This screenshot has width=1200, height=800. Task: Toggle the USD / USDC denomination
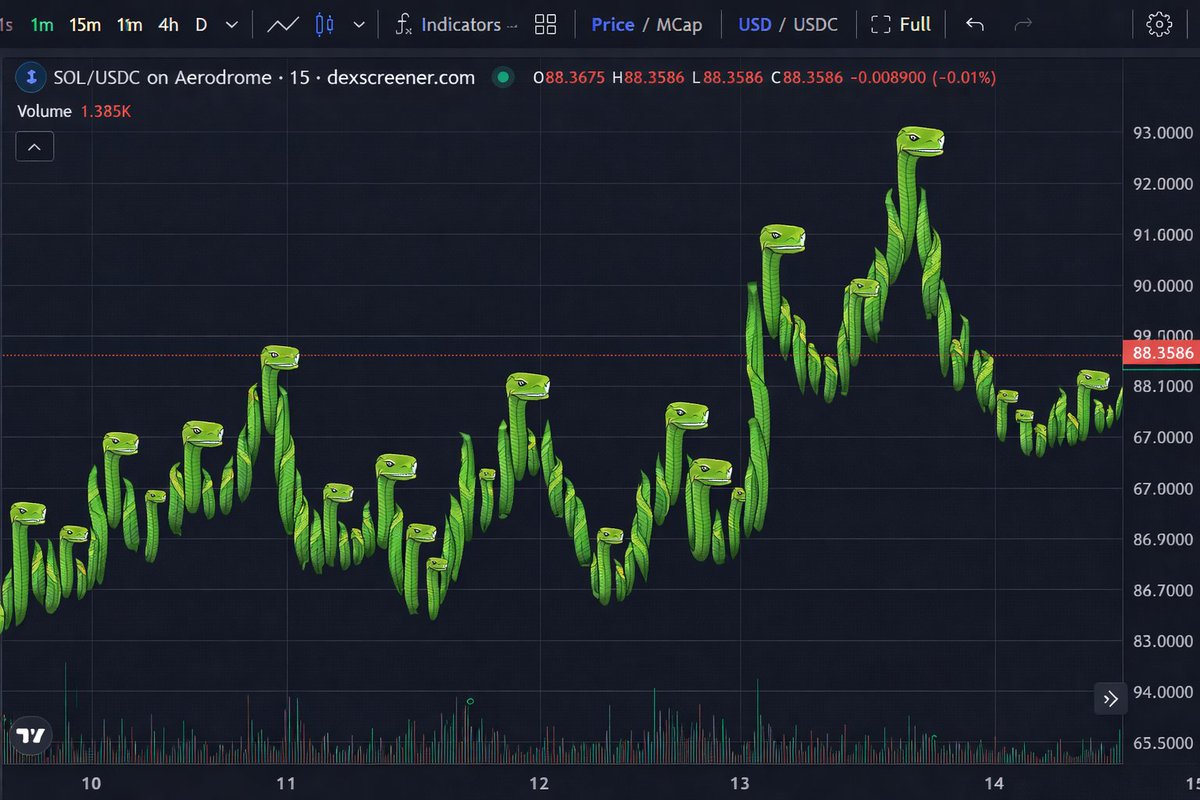tap(788, 24)
